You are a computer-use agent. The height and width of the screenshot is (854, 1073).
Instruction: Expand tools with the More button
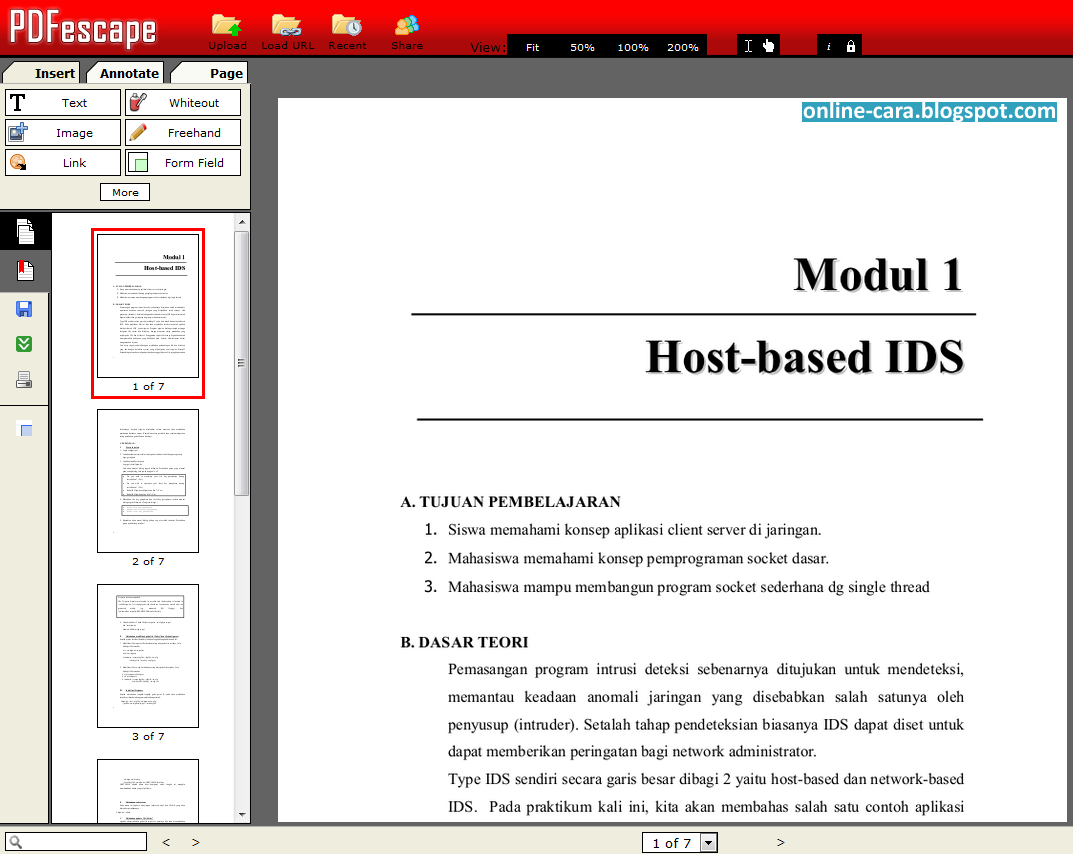(x=125, y=192)
